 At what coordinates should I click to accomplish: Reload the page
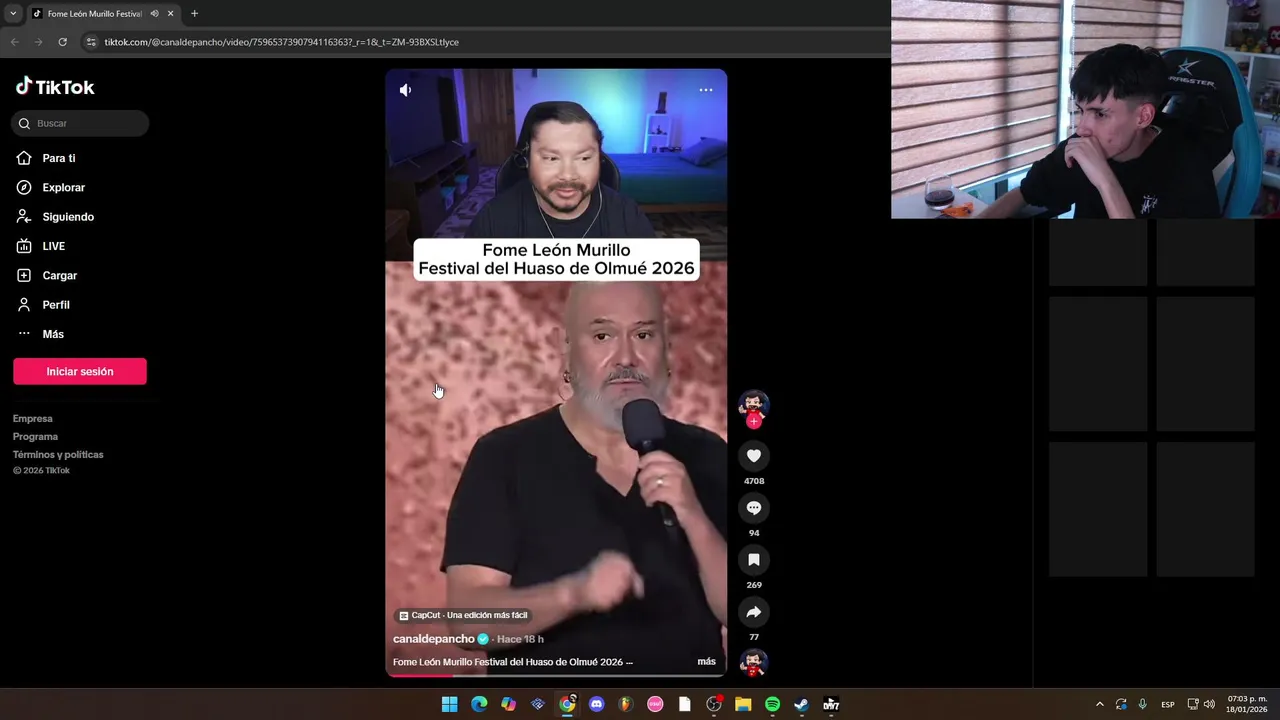coord(62,42)
